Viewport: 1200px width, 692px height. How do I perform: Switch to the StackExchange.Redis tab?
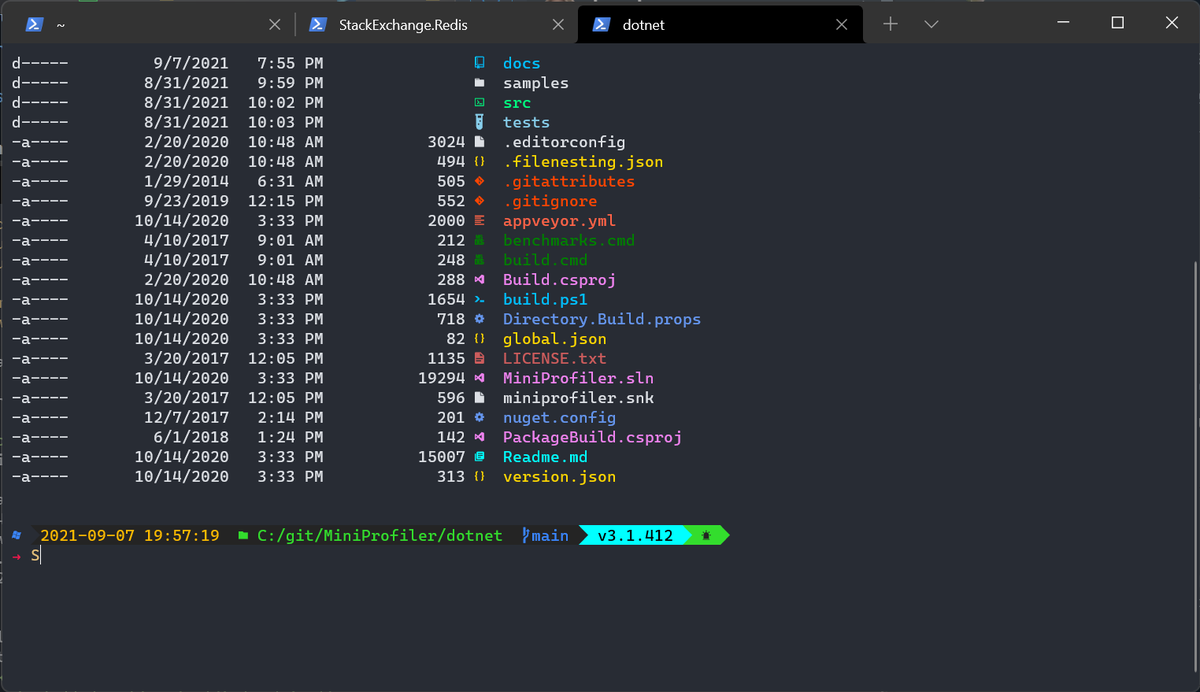(437, 24)
